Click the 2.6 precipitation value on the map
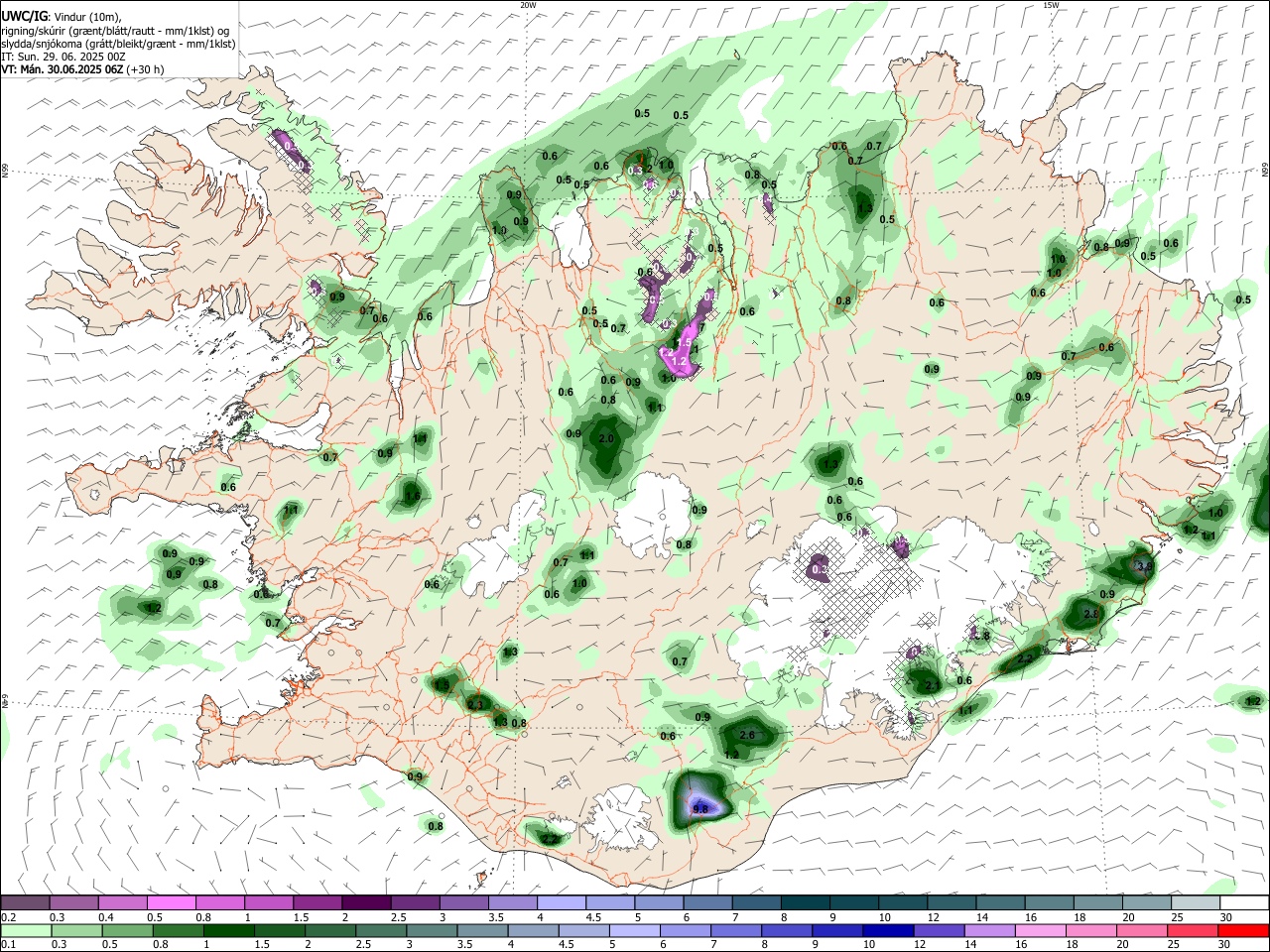 pos(748,735)
